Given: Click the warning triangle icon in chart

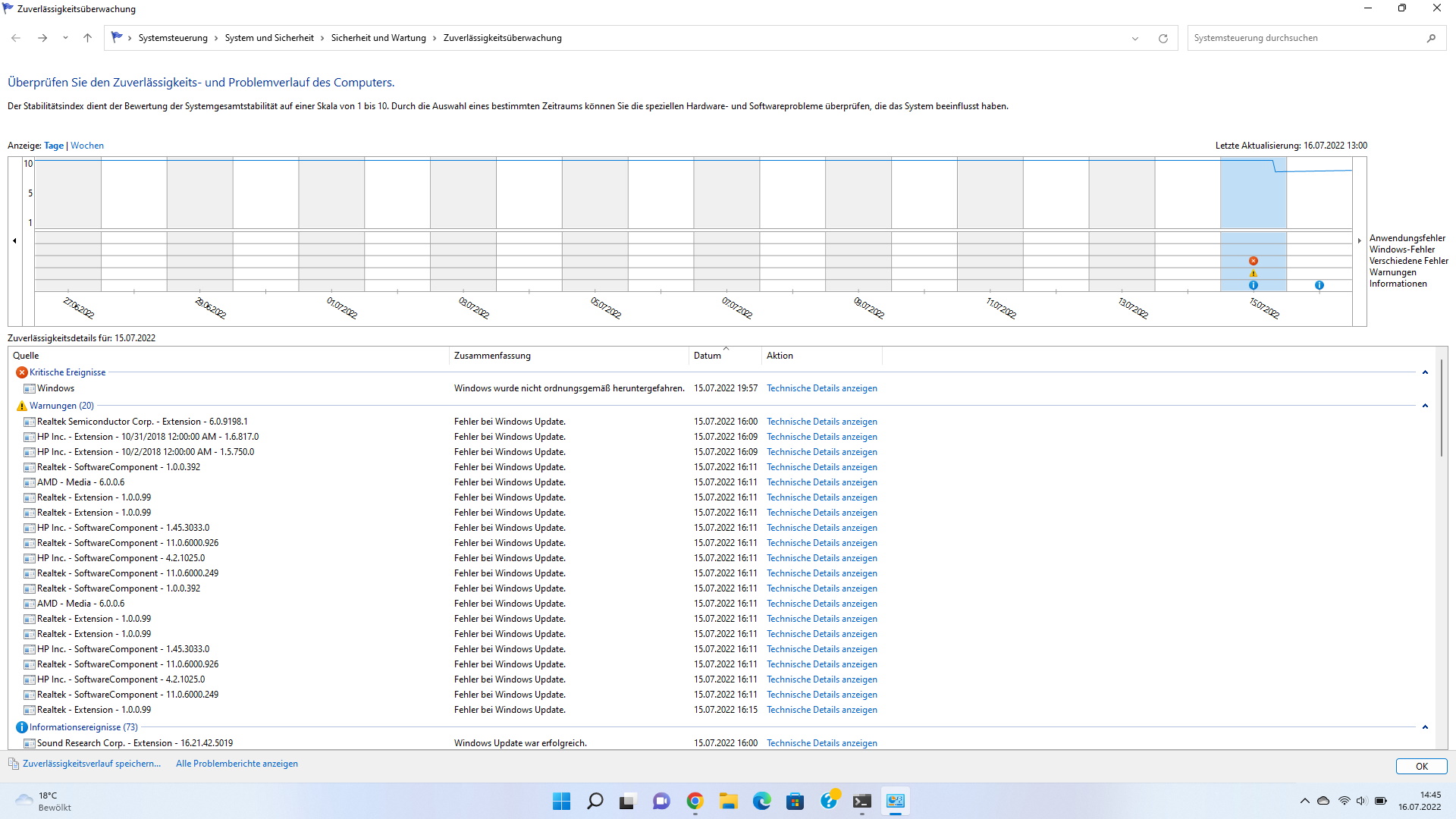Looking at the screenshot, I should (x=1253, y=273).
